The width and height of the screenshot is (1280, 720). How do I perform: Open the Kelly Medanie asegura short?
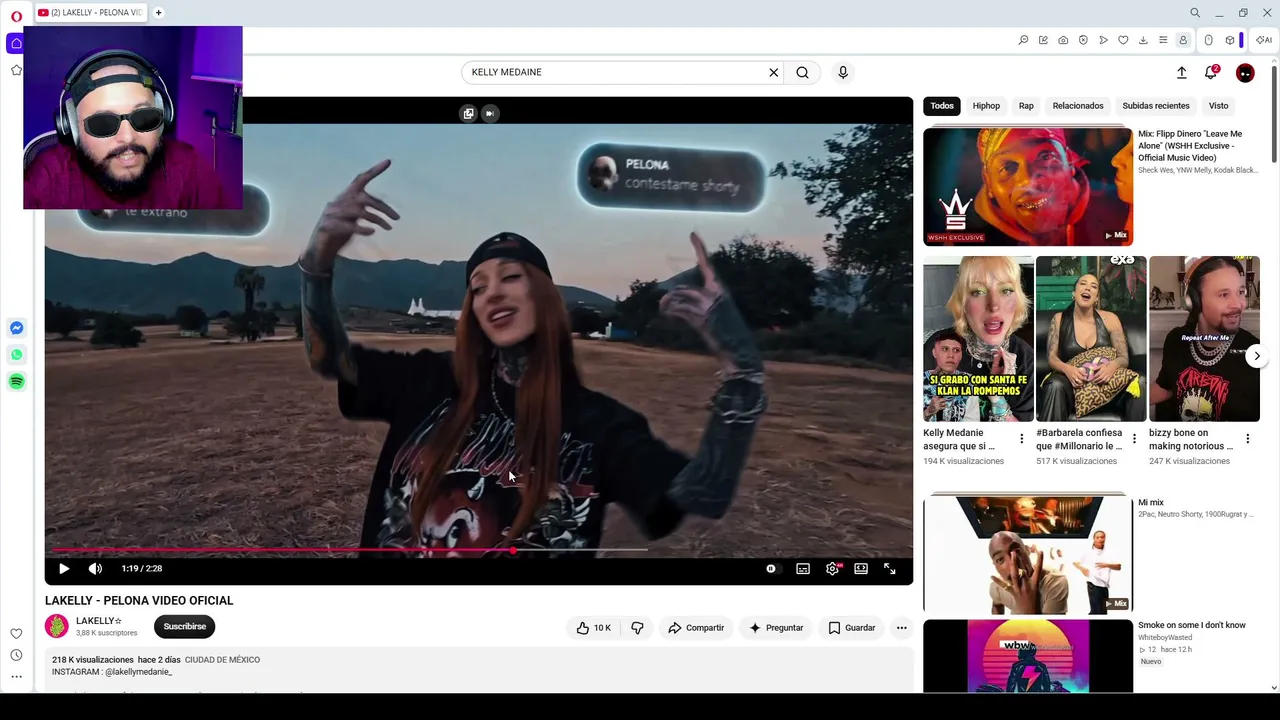pos(978,338)
